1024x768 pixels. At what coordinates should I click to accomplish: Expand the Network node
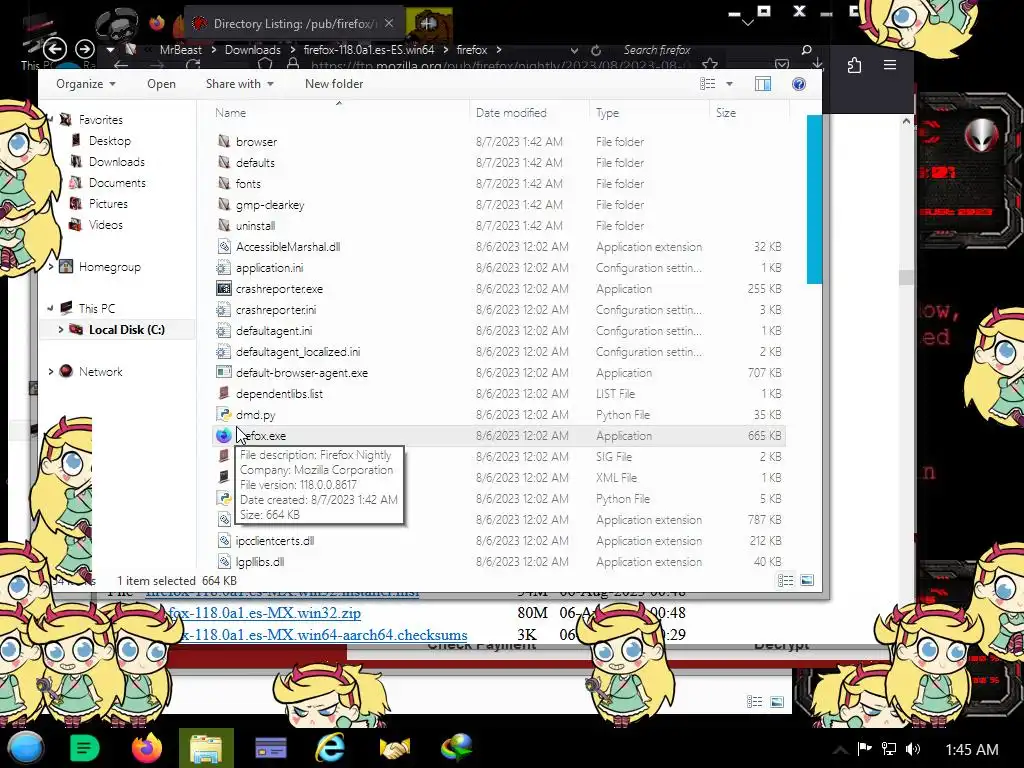point(51,371)
